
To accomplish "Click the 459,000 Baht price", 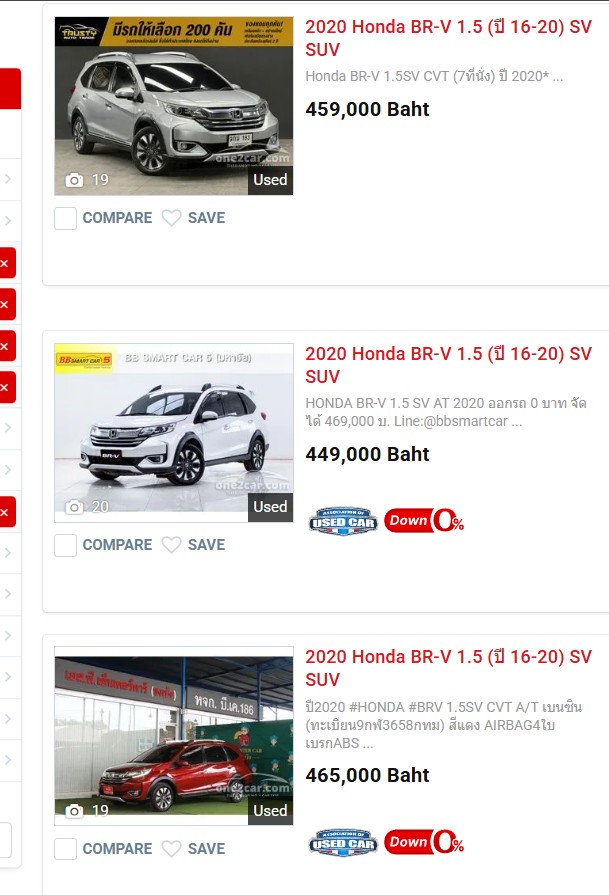I will tap(367, 109).
